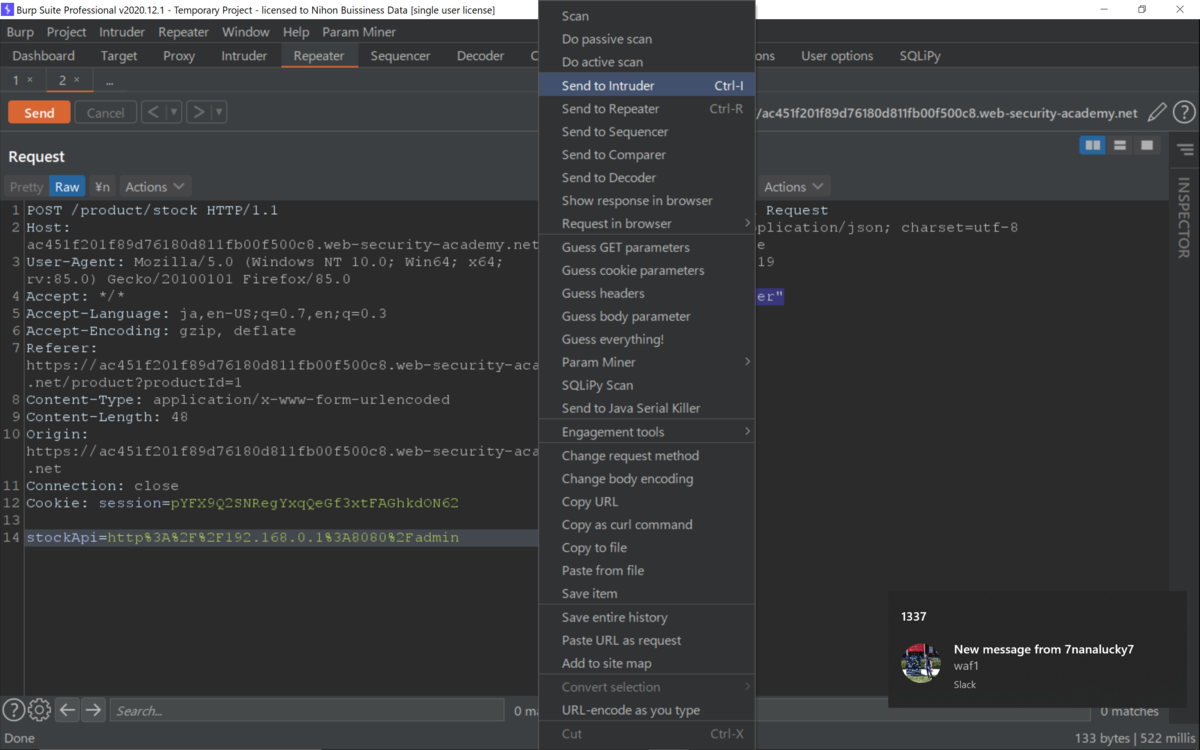The height and width of the screenshot is (750, 1200).
Task: Select Save item
Action: pos(646,593)
